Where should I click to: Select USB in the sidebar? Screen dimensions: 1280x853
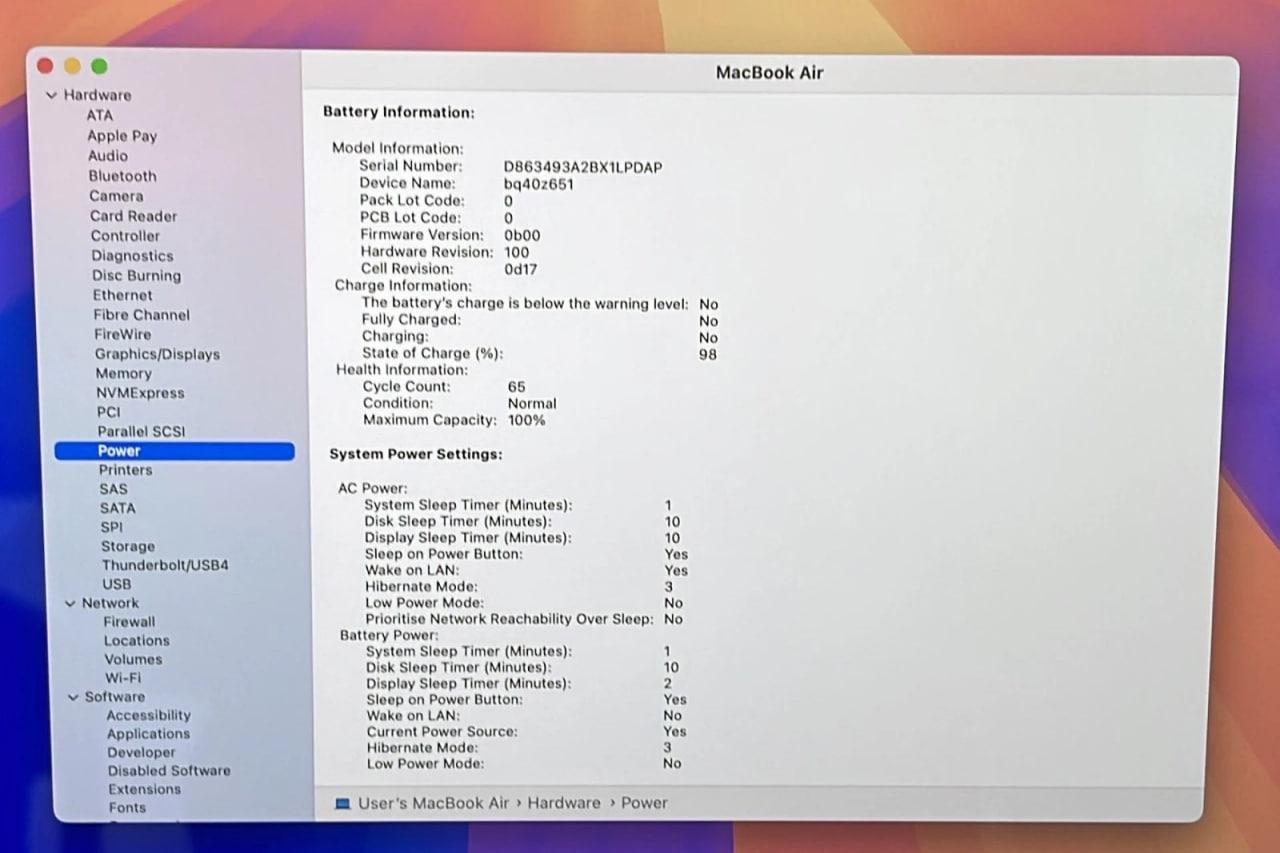[x=117, y=584]
